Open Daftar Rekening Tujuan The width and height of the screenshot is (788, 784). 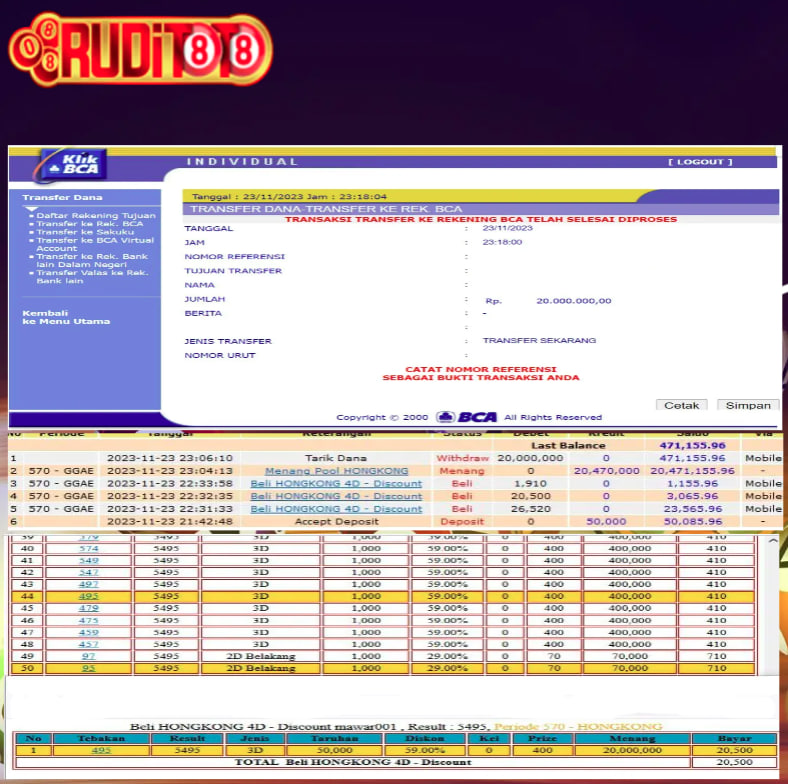tap(95, 216)
